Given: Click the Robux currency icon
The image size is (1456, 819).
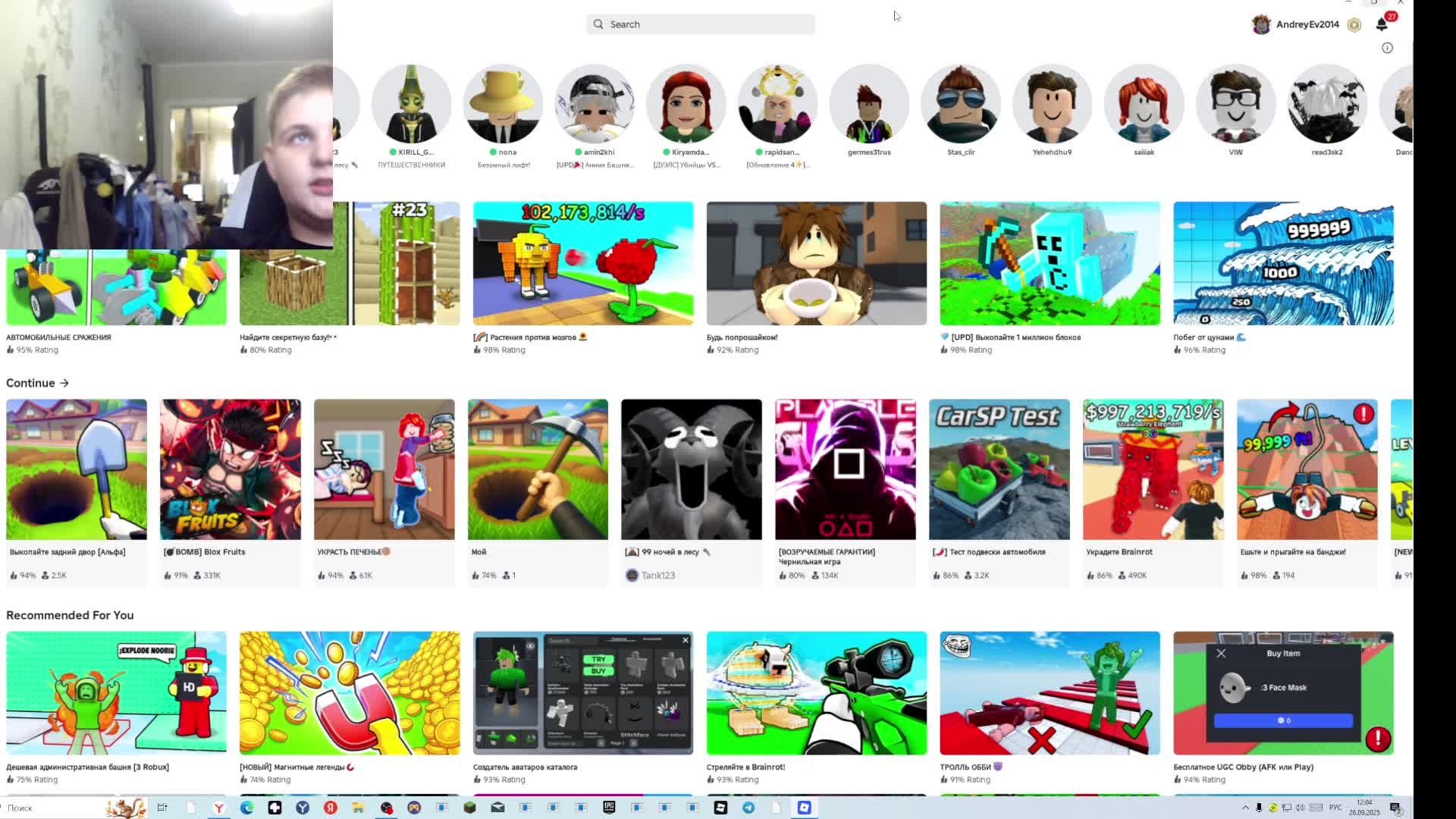Looking at the screenshot, I should [x=1354, y=25].
